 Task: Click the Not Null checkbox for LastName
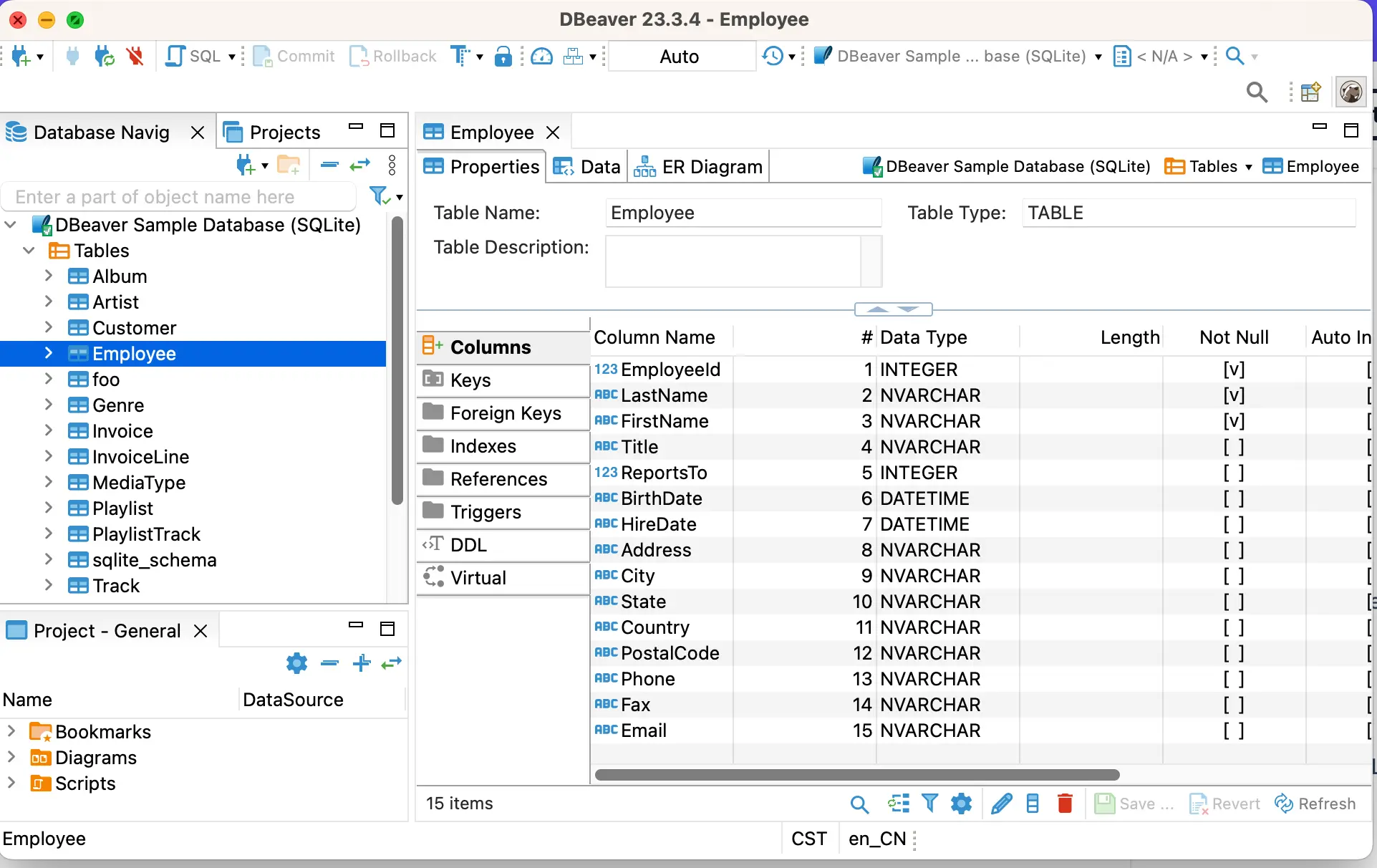(x=1233, y=395)
